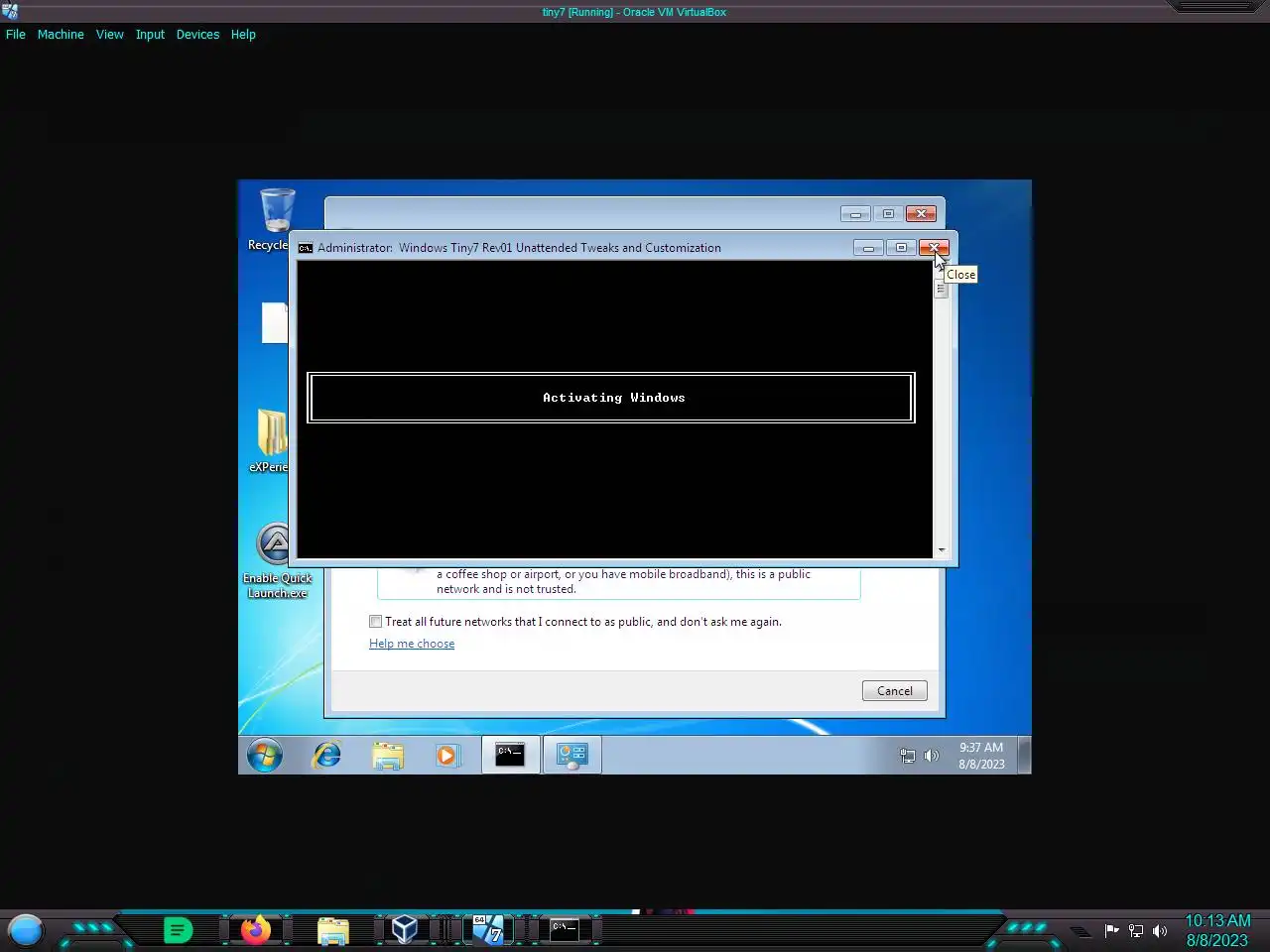Click Show desktop strip in guest taskbar
The width and height of the screenshot is (1270, 952).
click(1025, 755)
